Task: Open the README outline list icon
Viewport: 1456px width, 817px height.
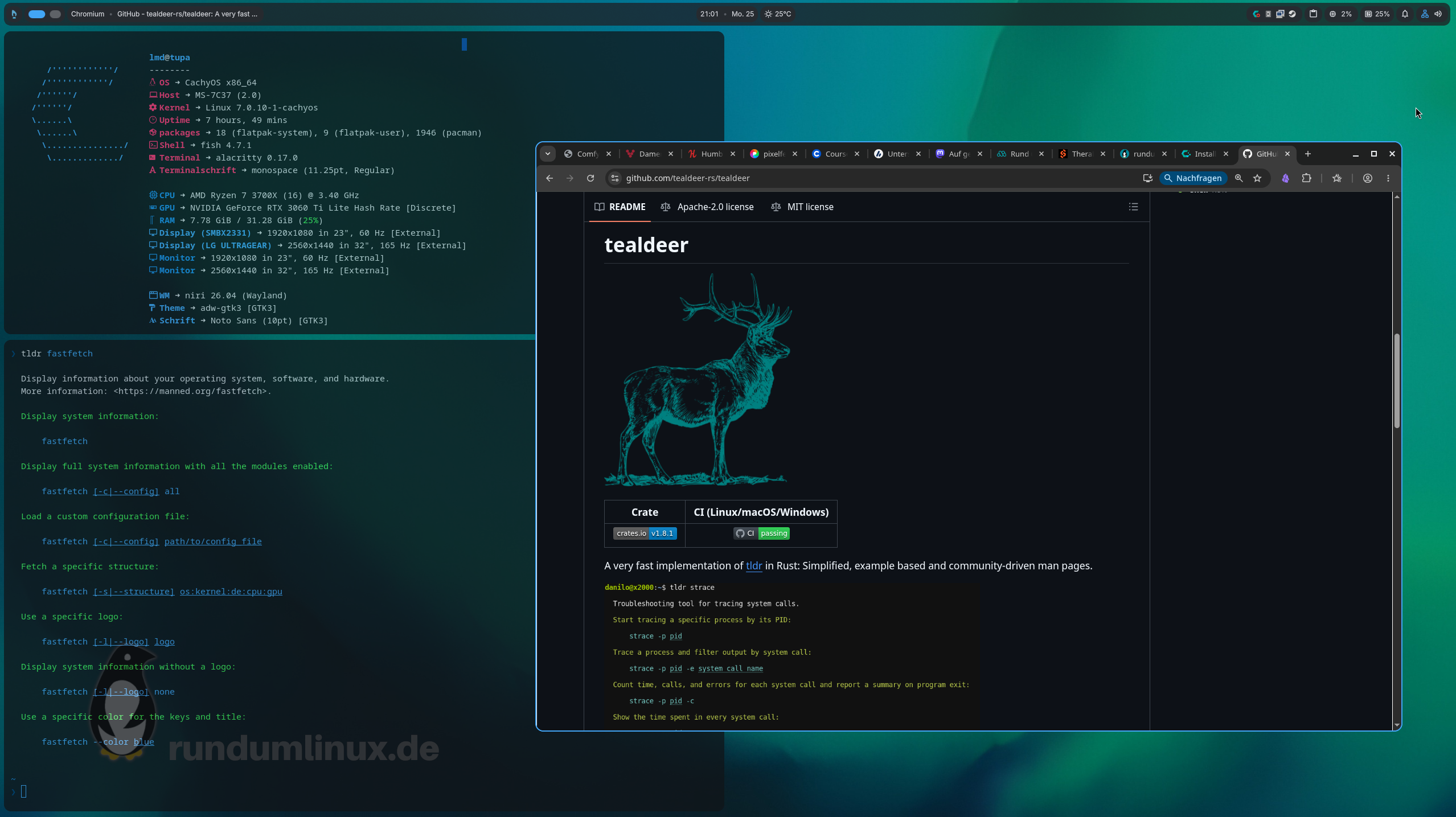Action: coord(1133,207)
